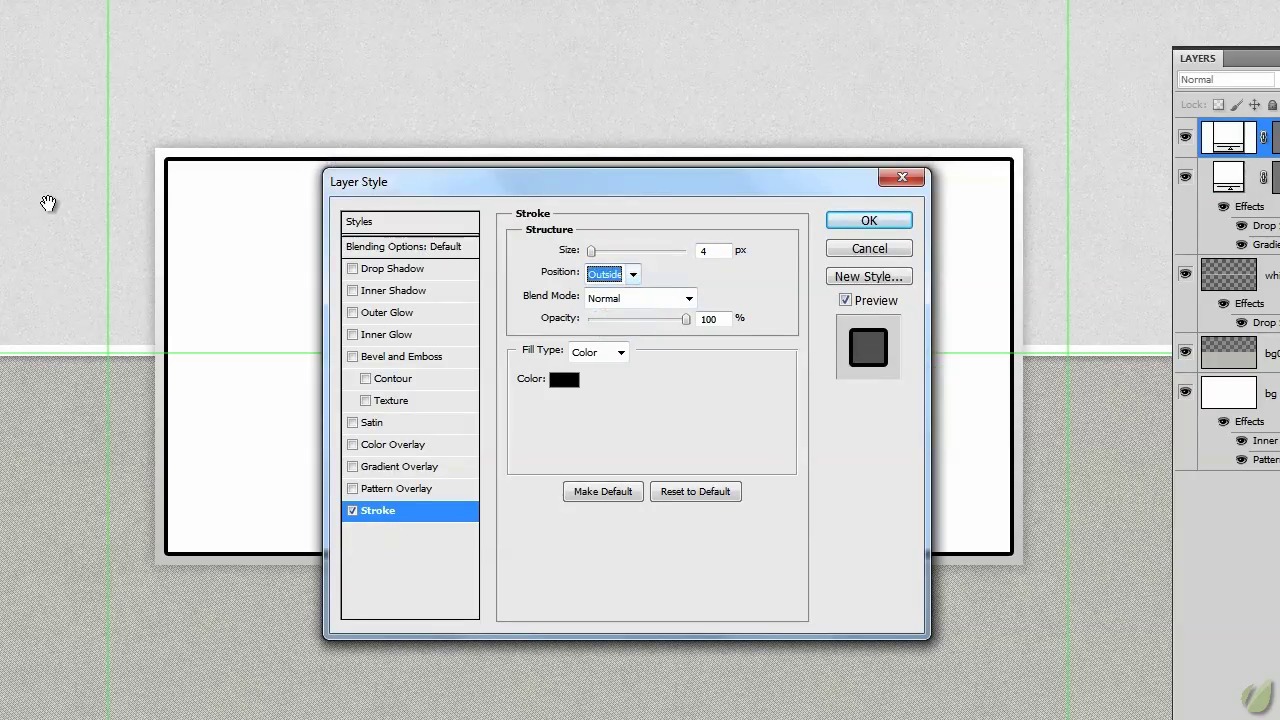The height and width of the screenshot is (720, 1280).
Task: Open the Blend Mode dropdown
Action: pyautogui.click(x=640, y=298)
